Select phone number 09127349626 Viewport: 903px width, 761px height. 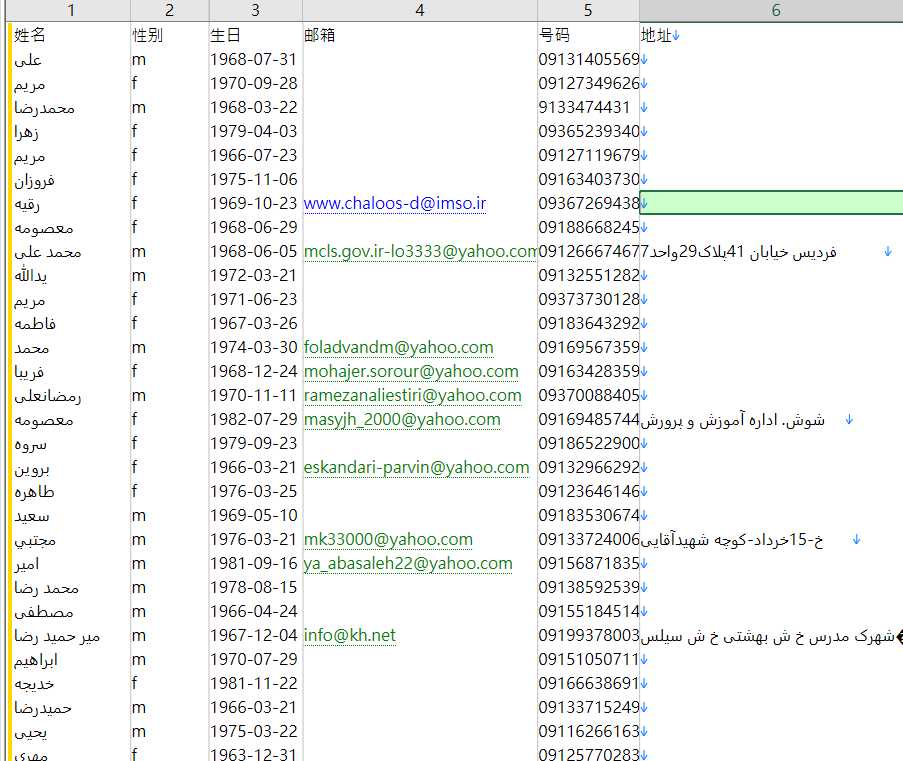pos(588,84)
